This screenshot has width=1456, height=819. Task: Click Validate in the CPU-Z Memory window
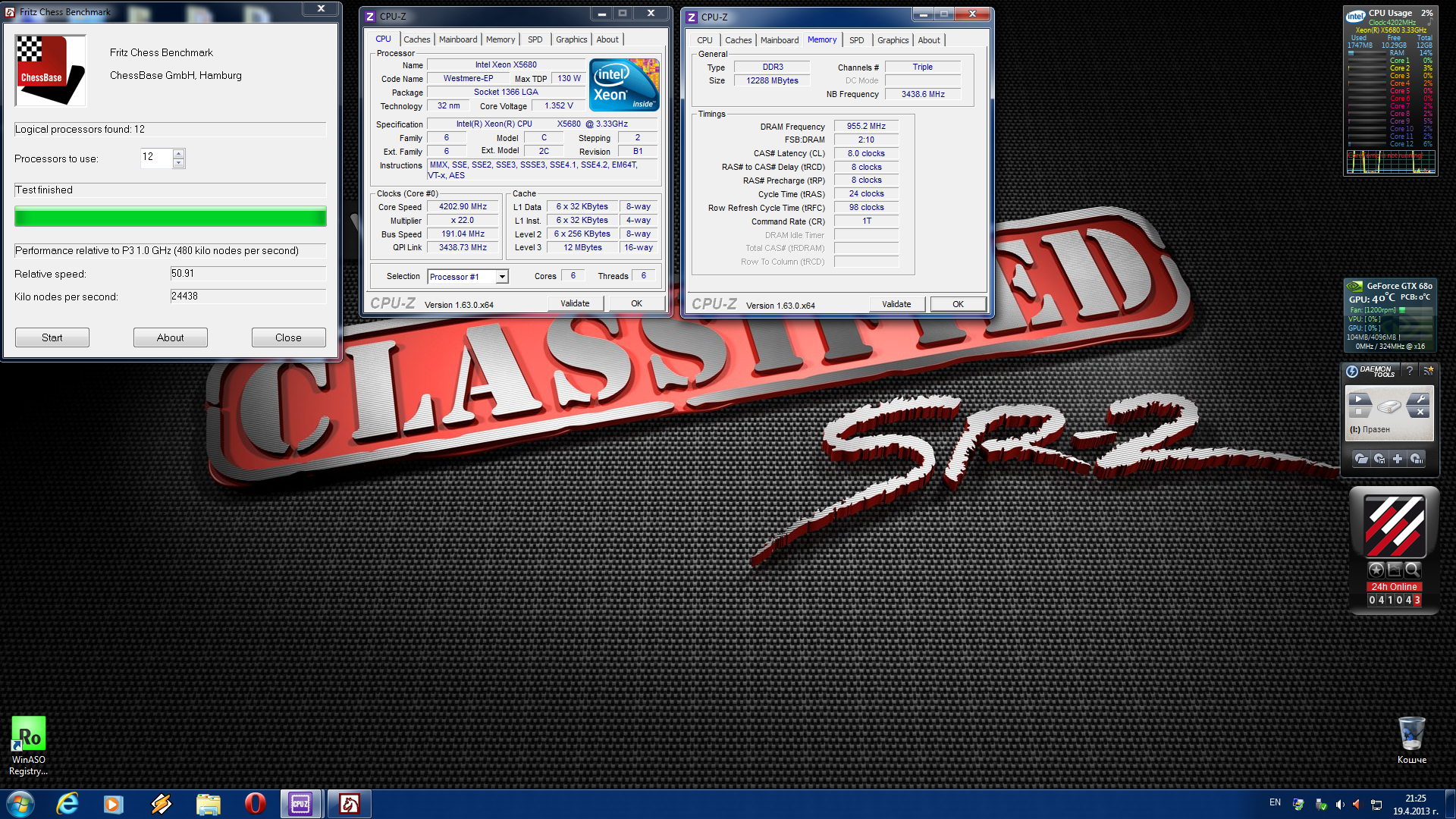896,304
